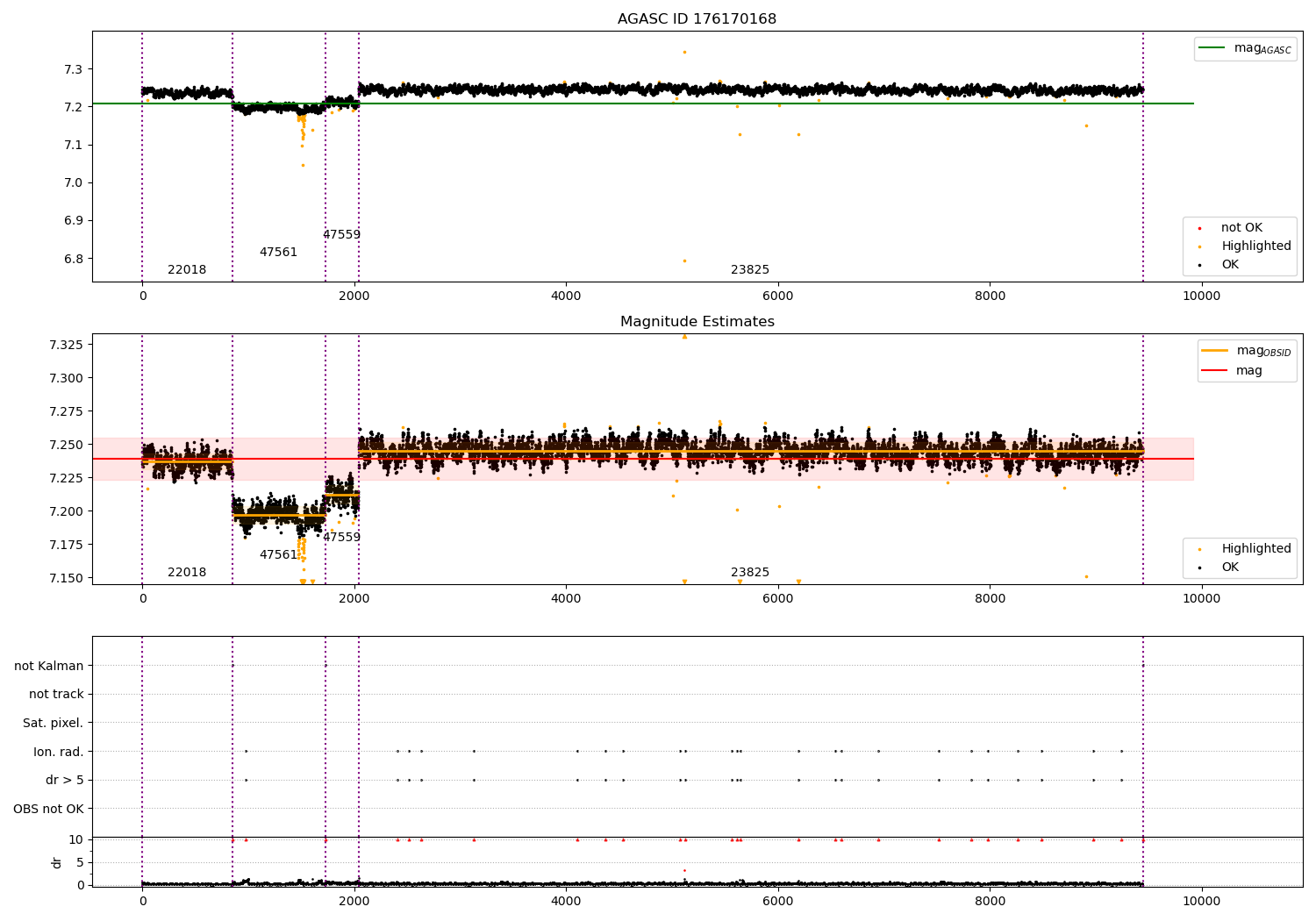The image size is (1316, 921).
Task: Click obsid label 22018 in Magnitude Estimates plot
Action: pyautogui.click(x=187, y=573)
